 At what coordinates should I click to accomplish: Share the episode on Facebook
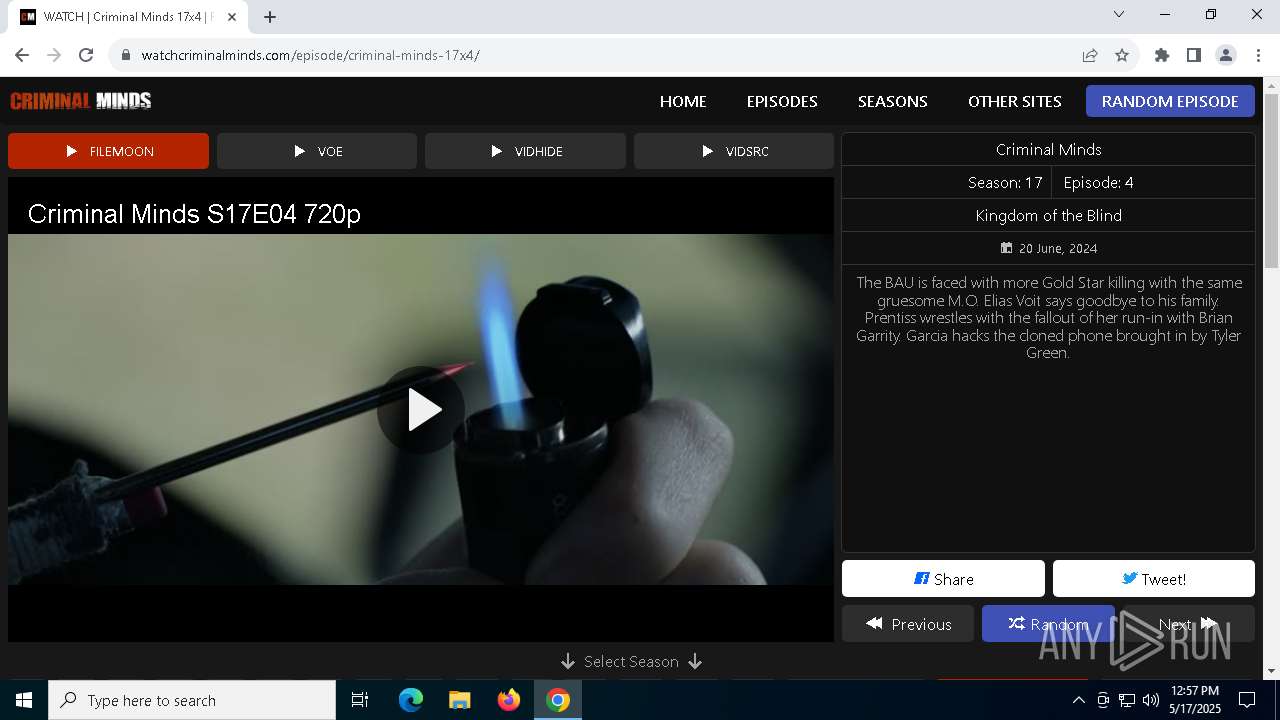click(x=943, y=579)
